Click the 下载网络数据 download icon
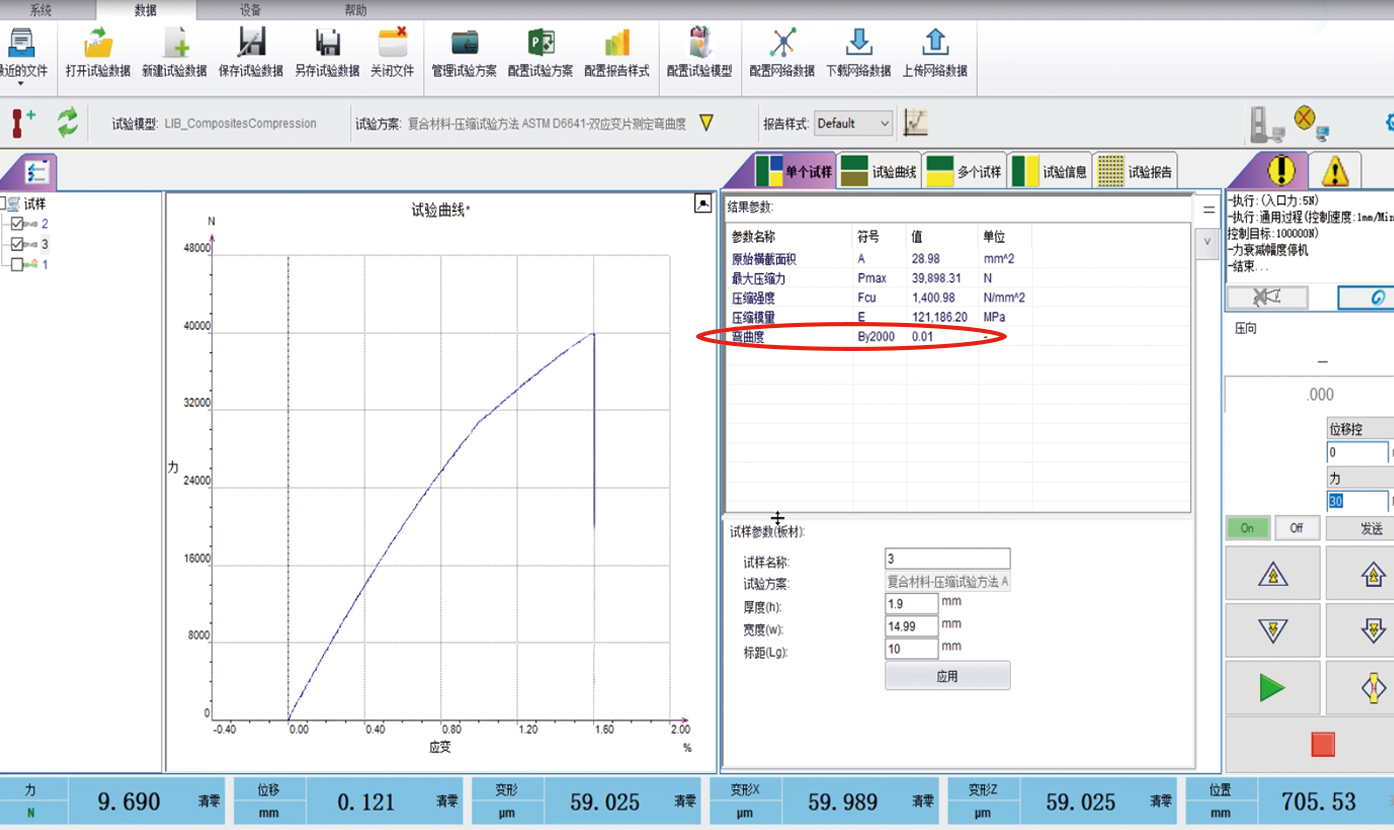This screenshot has width=1394, height=830. pyautogui.click(x=858, y=44)
